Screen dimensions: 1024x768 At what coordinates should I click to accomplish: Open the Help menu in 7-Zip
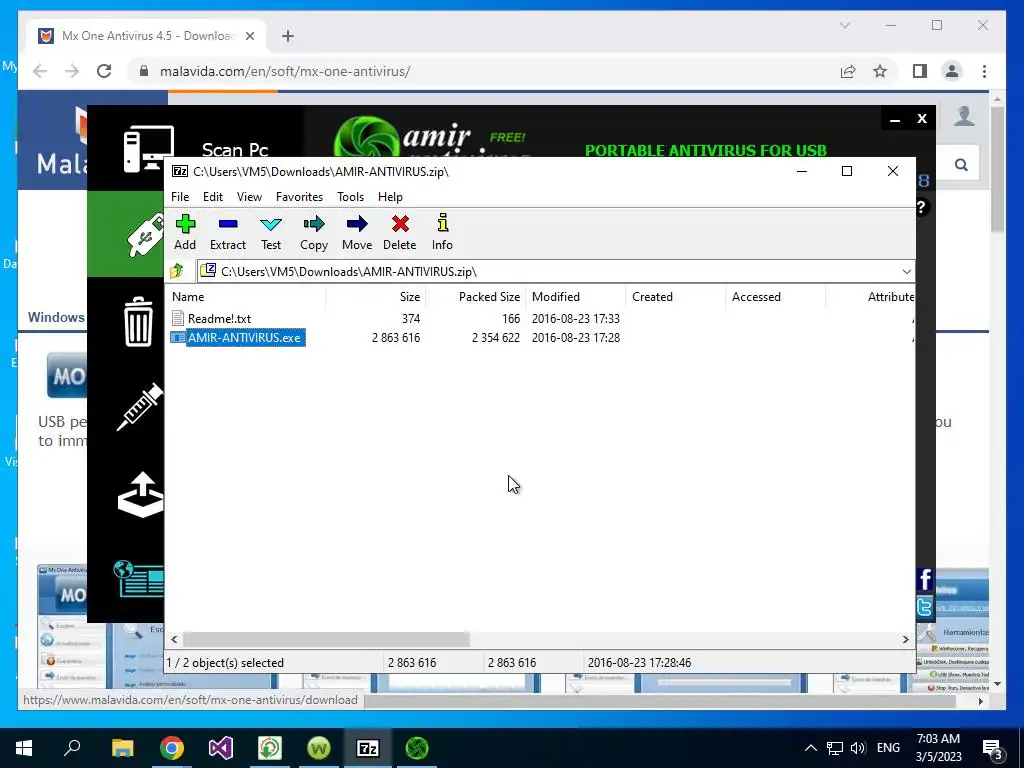[390, 197]
